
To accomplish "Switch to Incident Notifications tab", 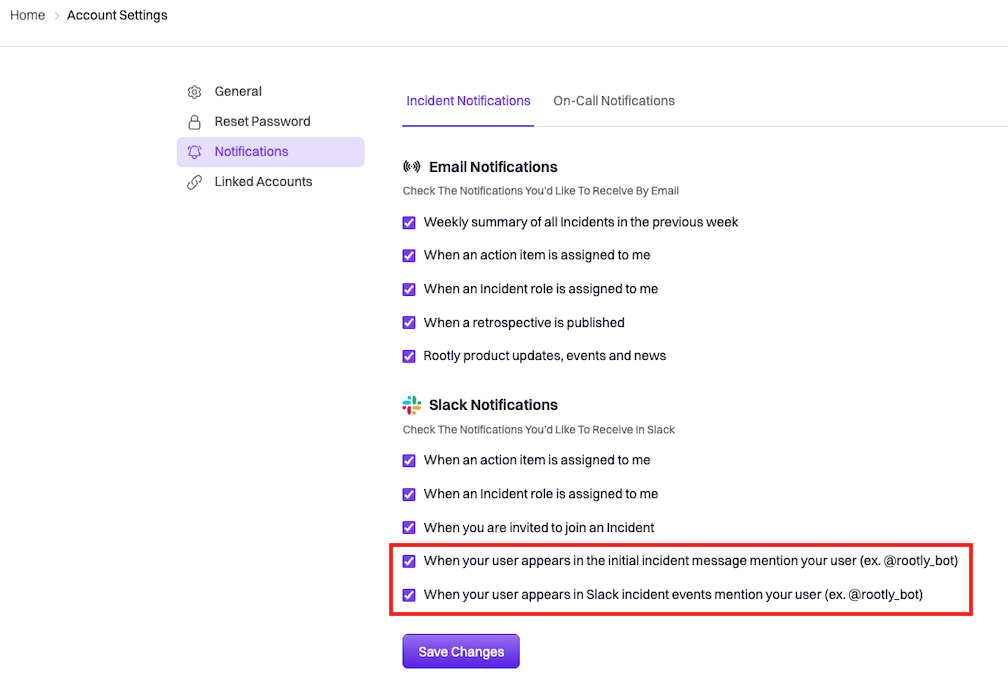I will pos(468,101).
